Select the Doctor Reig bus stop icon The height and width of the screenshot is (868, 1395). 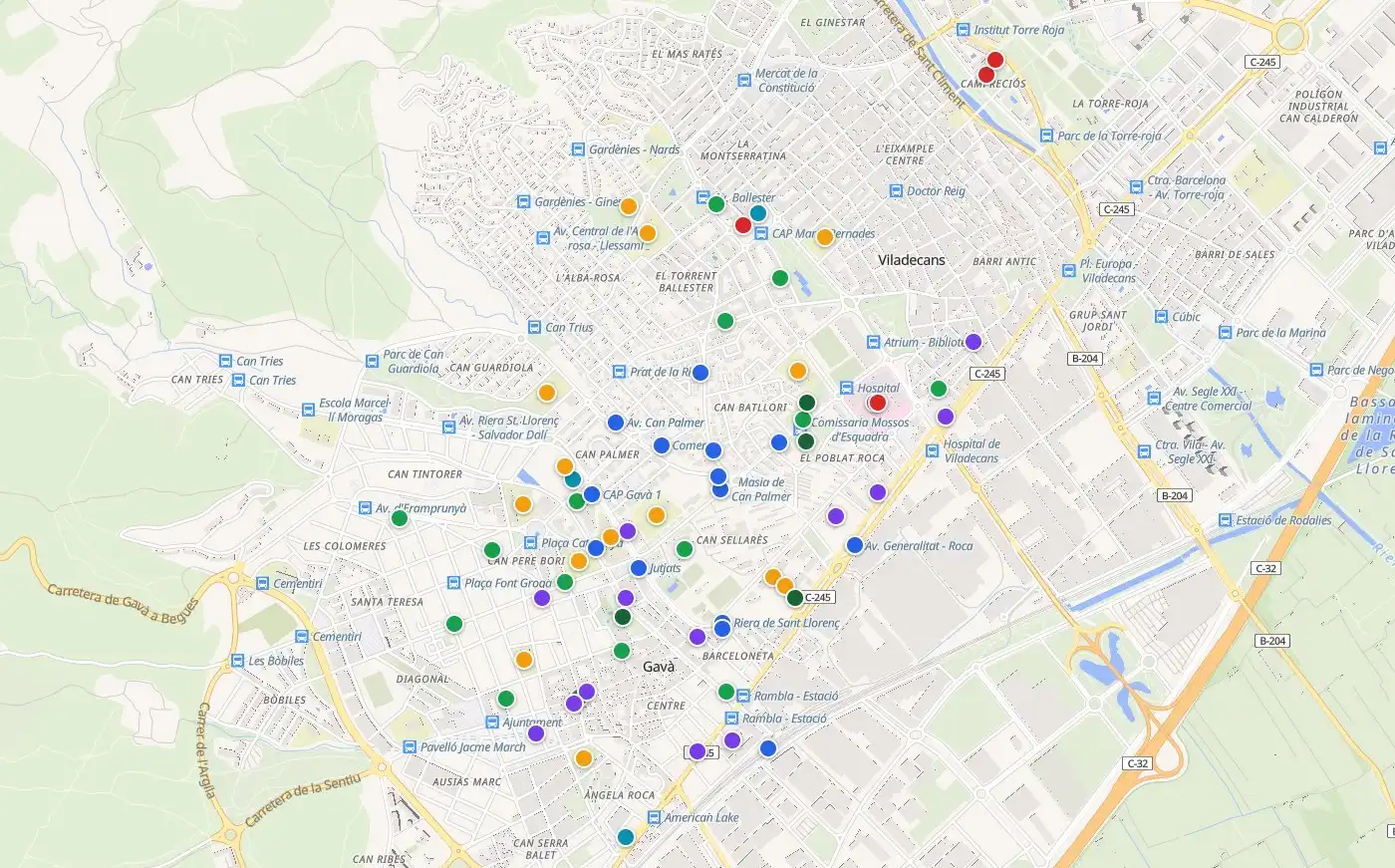[x=896, y=190]
